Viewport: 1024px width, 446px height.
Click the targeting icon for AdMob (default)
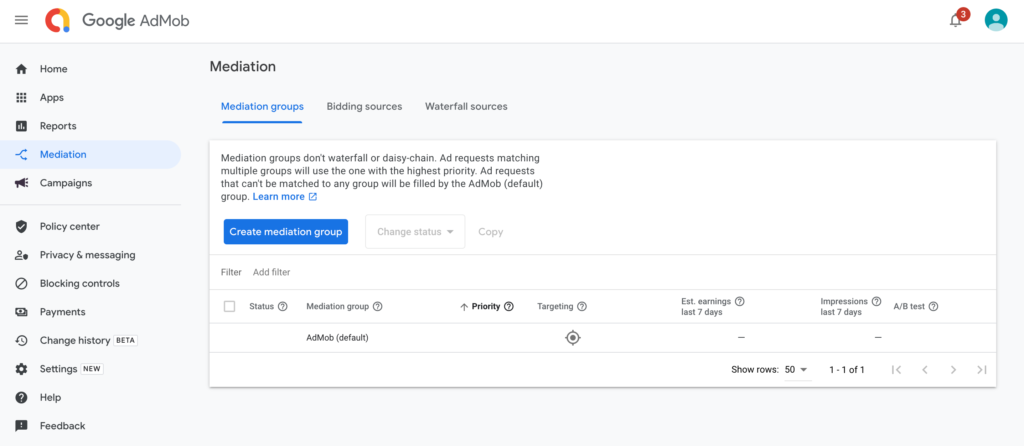(x=572, y=338)
